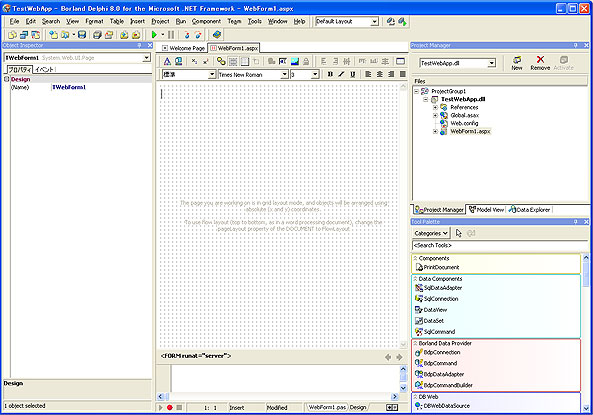Click the Underline formatting button
593x415 pixels.
[x=352, y=74]
